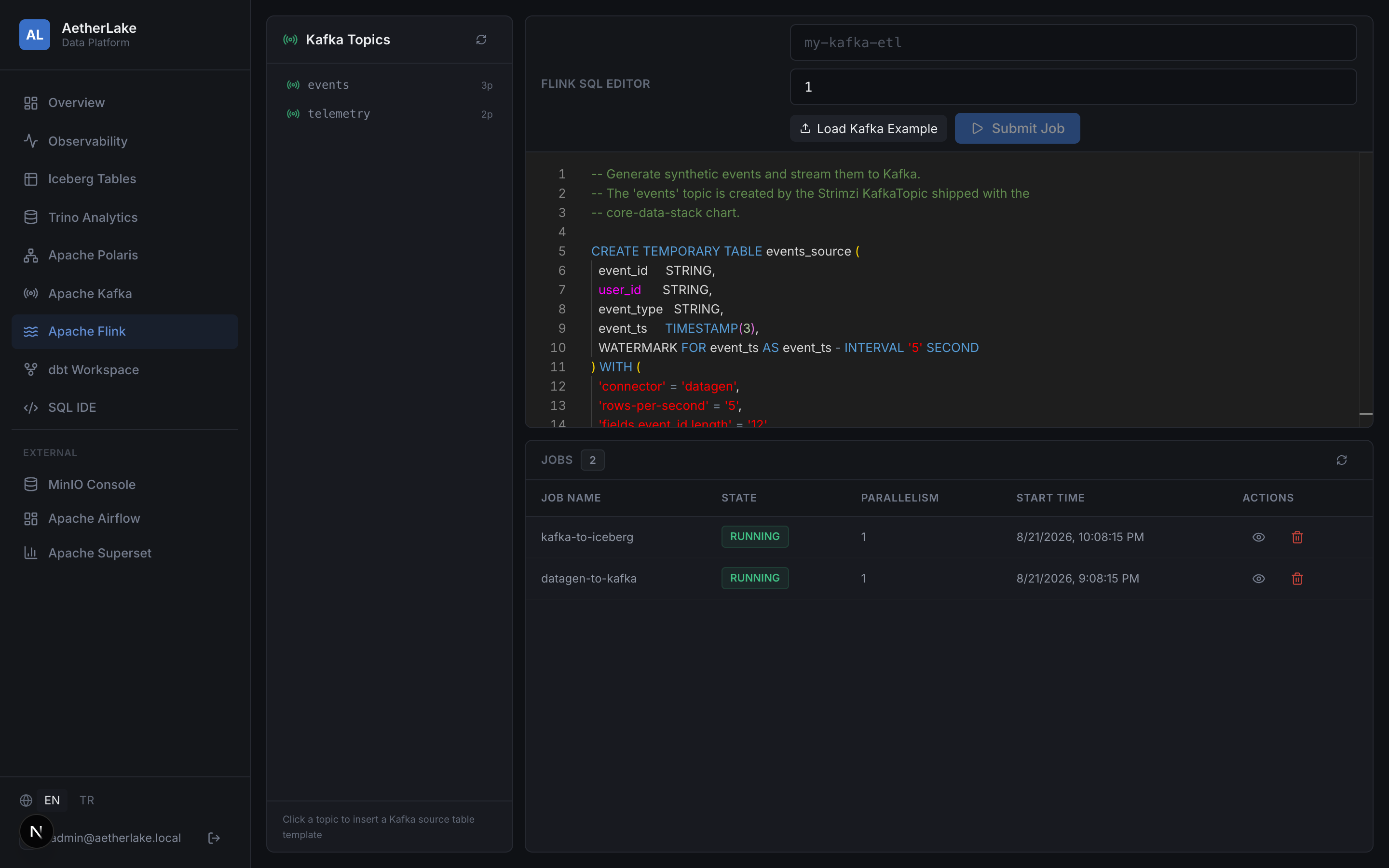Navigate to Trino Analytics

(124, 217)
